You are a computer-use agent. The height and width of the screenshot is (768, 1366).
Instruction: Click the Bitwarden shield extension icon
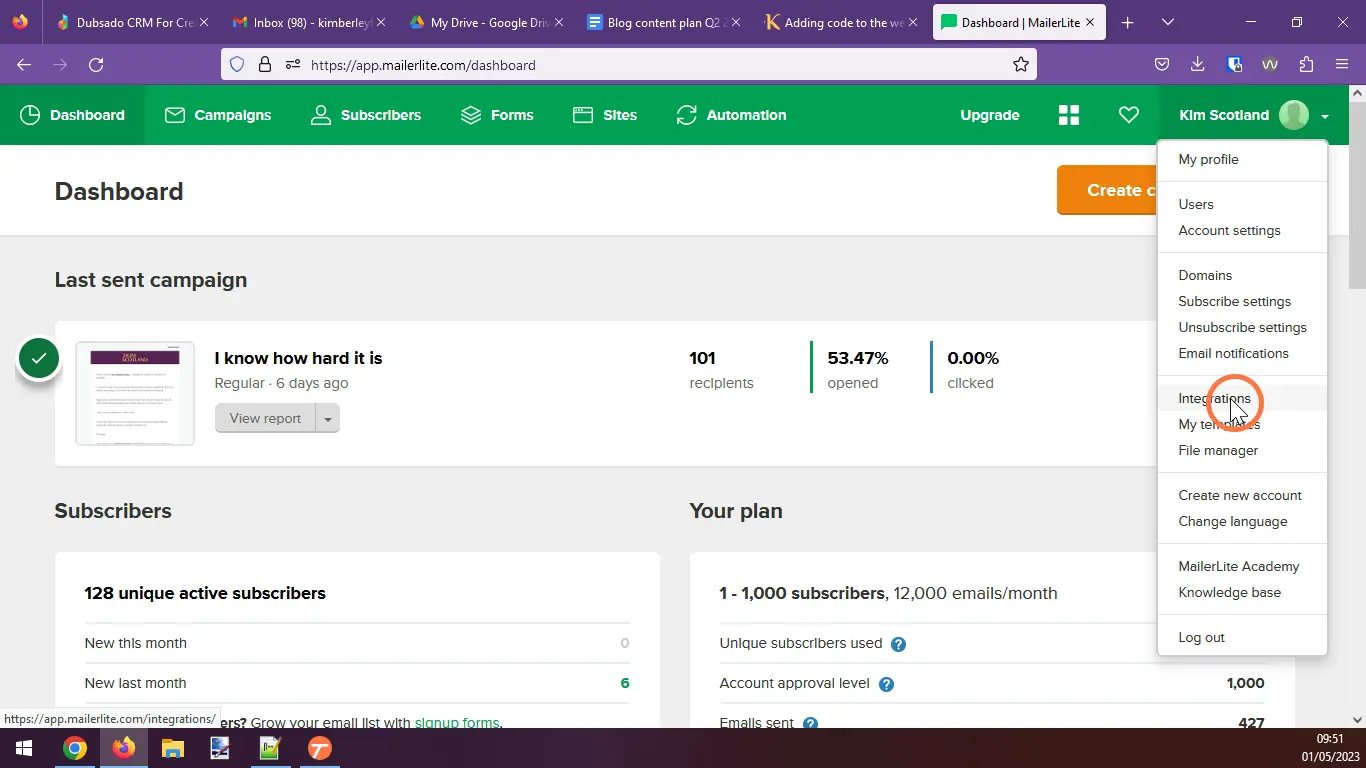tap(1234, 64)
